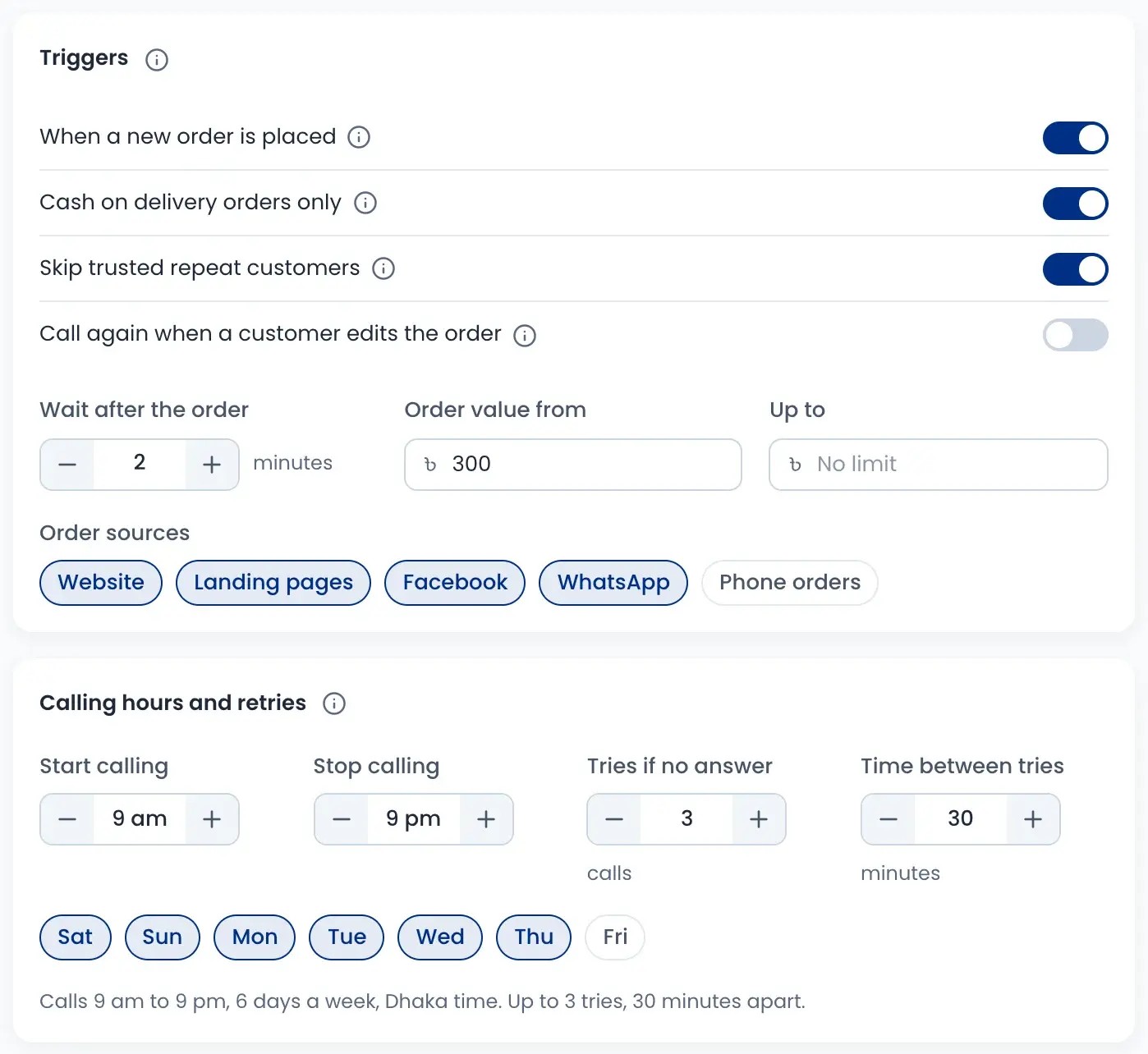Decrease Start calling time
Screen dimensions: 1148x1054
[67, 819]
